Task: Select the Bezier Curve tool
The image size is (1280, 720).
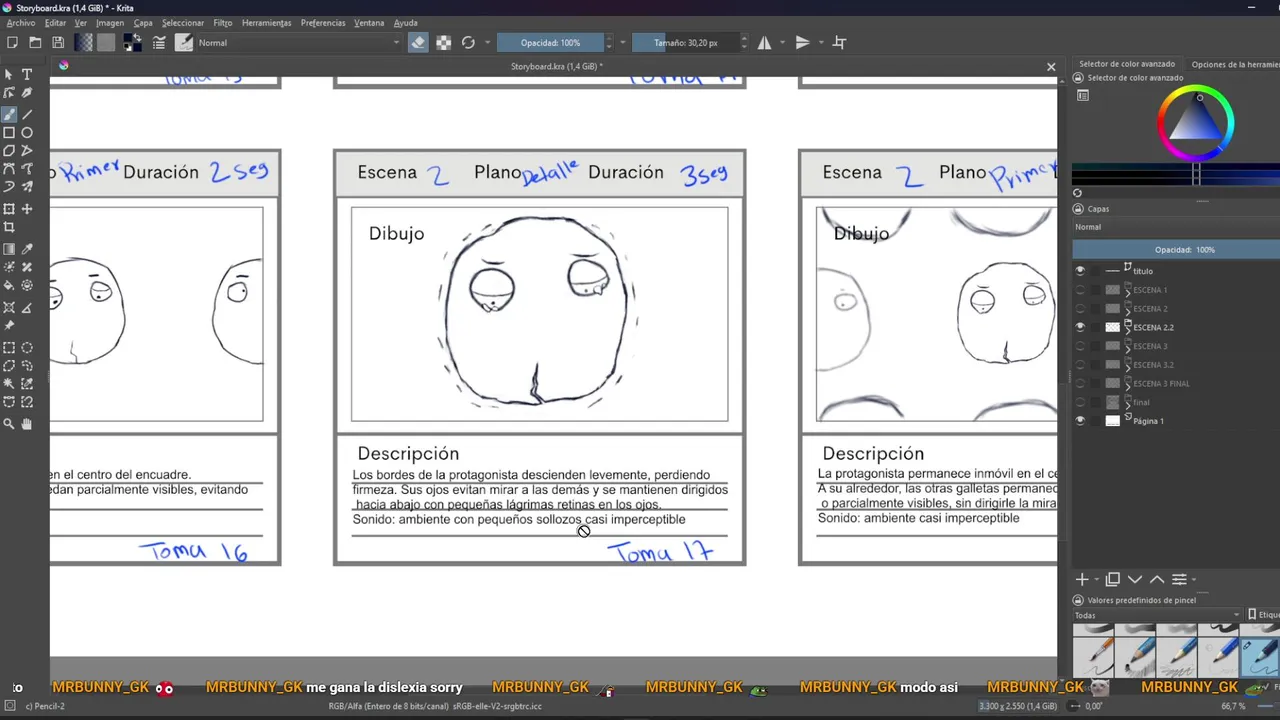Action: 9,169
